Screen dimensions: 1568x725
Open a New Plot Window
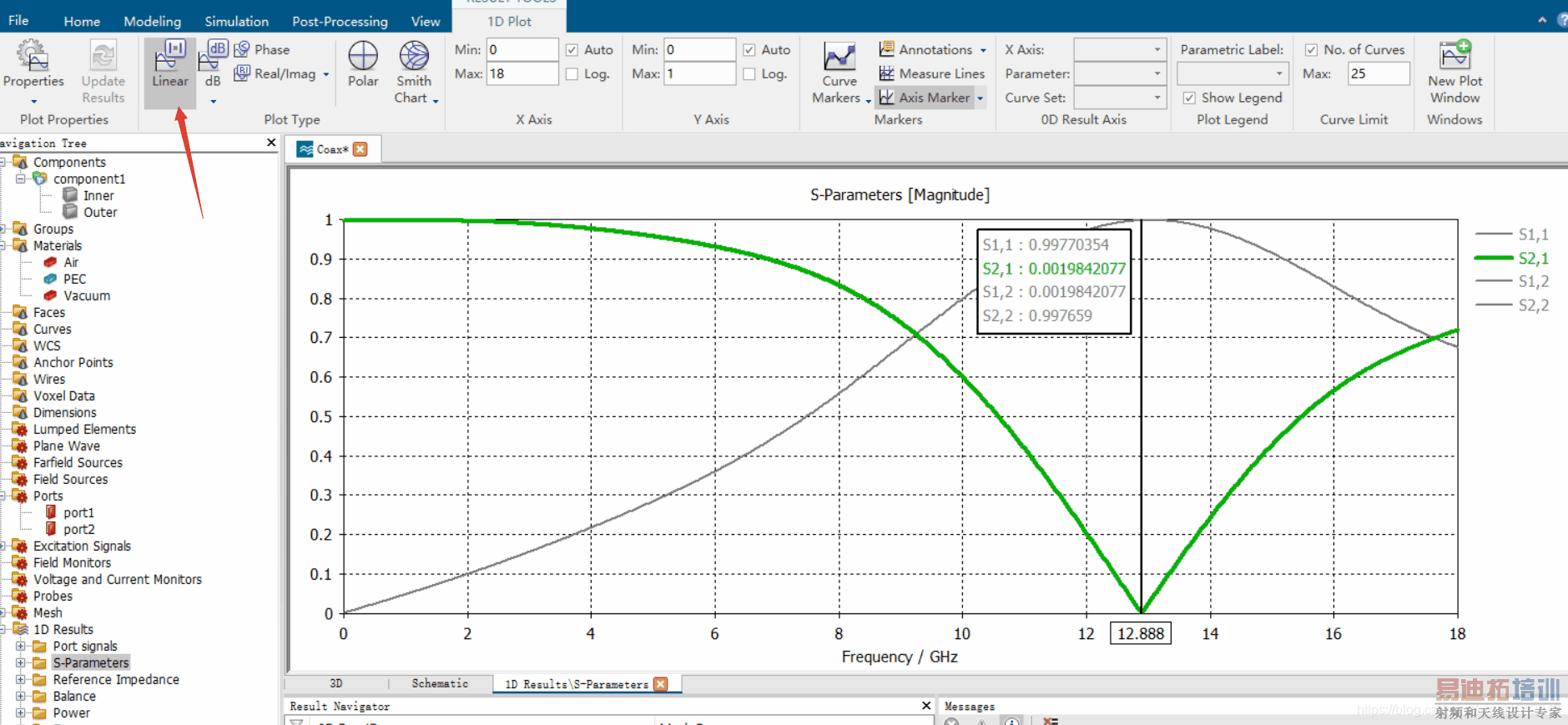1455,72
